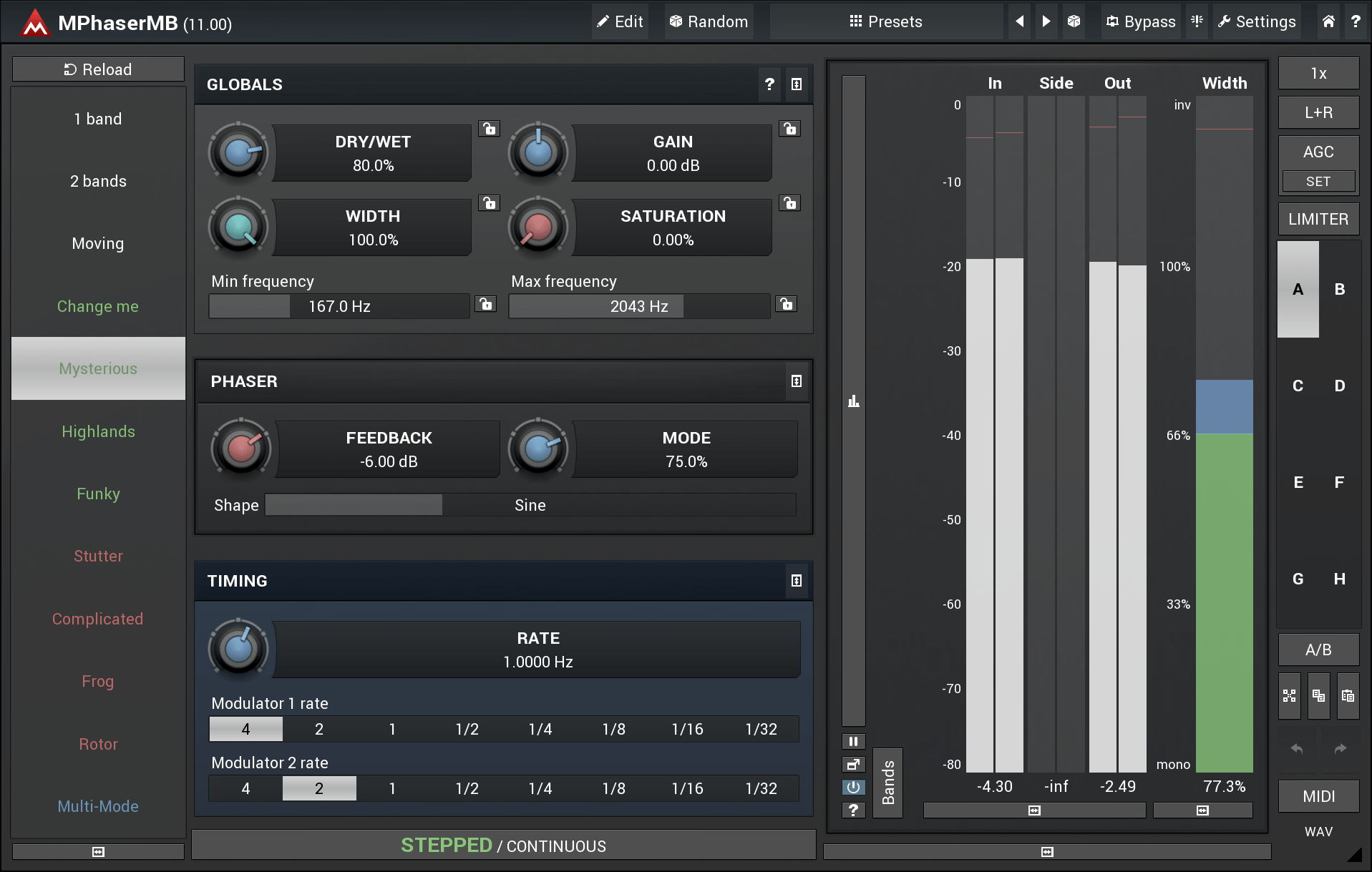The image size is (1372, 872).
Task: Set Modulator 1 rate to 1/32
Action: pos(762,729)
